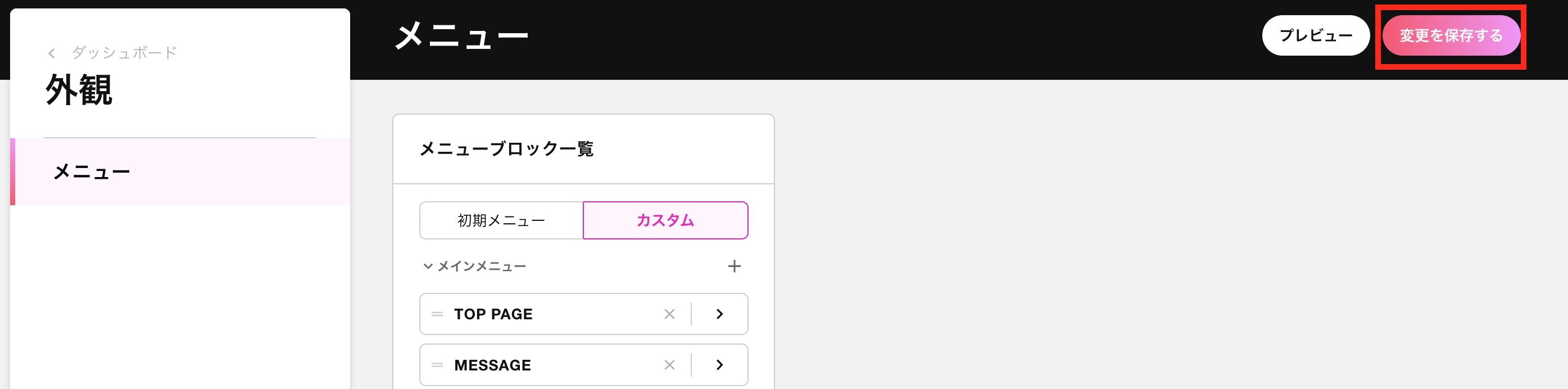Go back to ダッシュボード link
The image size is (1568, 389).
pyautogui.click(x=124, y=53)
